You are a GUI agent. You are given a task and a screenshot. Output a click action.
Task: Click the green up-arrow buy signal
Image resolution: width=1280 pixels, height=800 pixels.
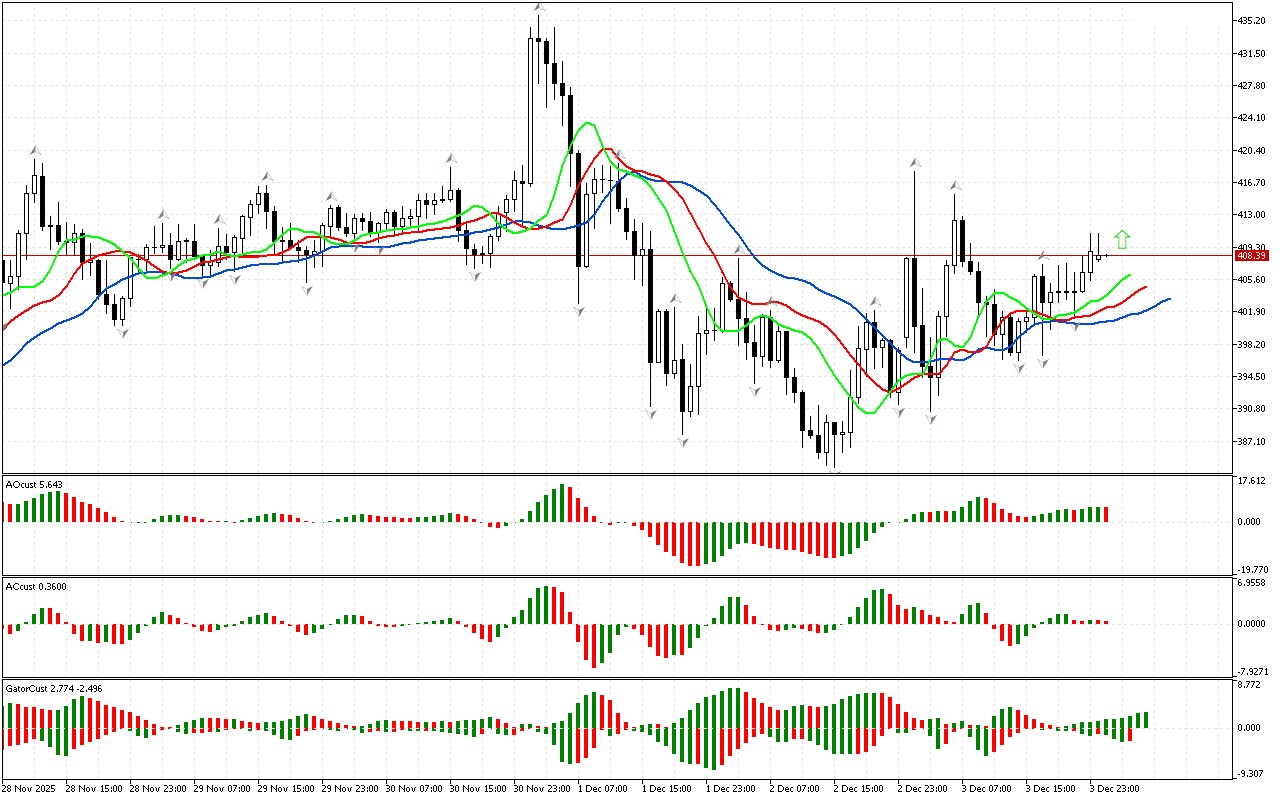1122,239
